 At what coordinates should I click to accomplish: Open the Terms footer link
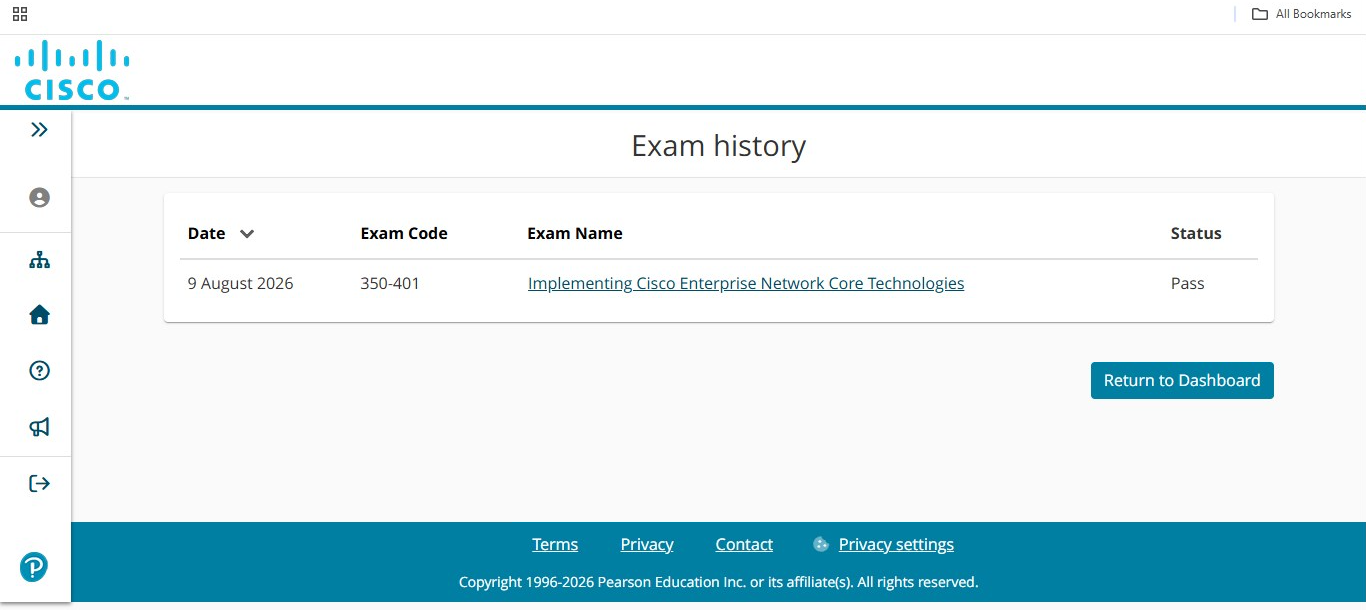click(555, 544)
